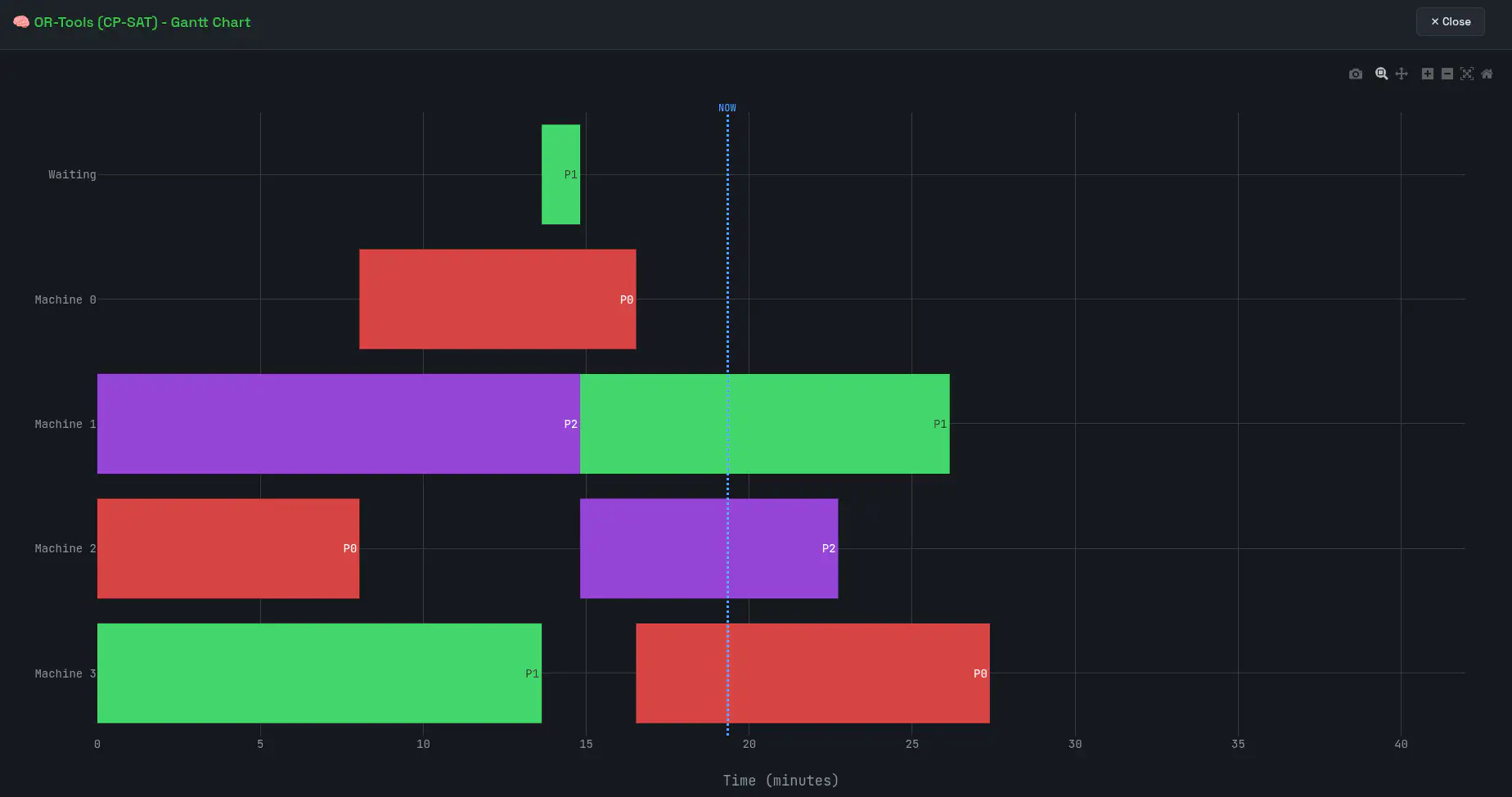
Task: Click the purple P2 bar on Machine 1
Action: pos(338,424)
